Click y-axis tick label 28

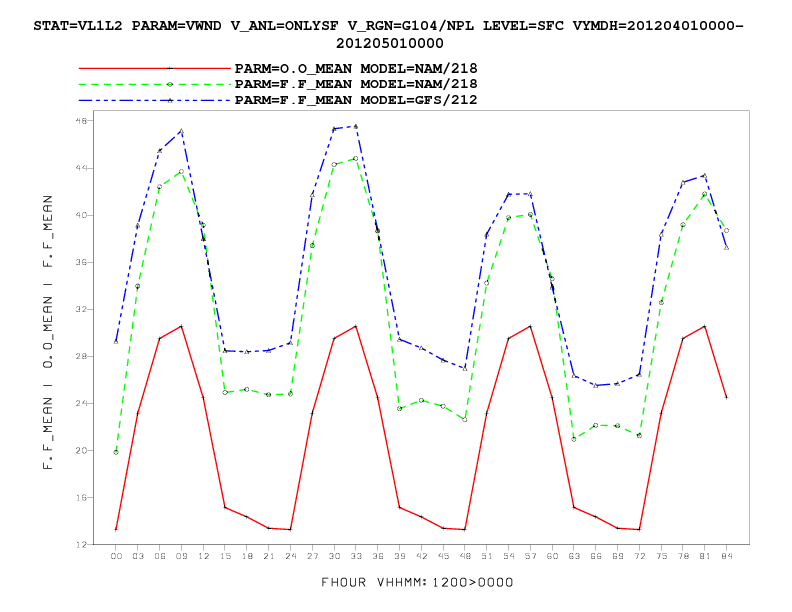[81, 356]
